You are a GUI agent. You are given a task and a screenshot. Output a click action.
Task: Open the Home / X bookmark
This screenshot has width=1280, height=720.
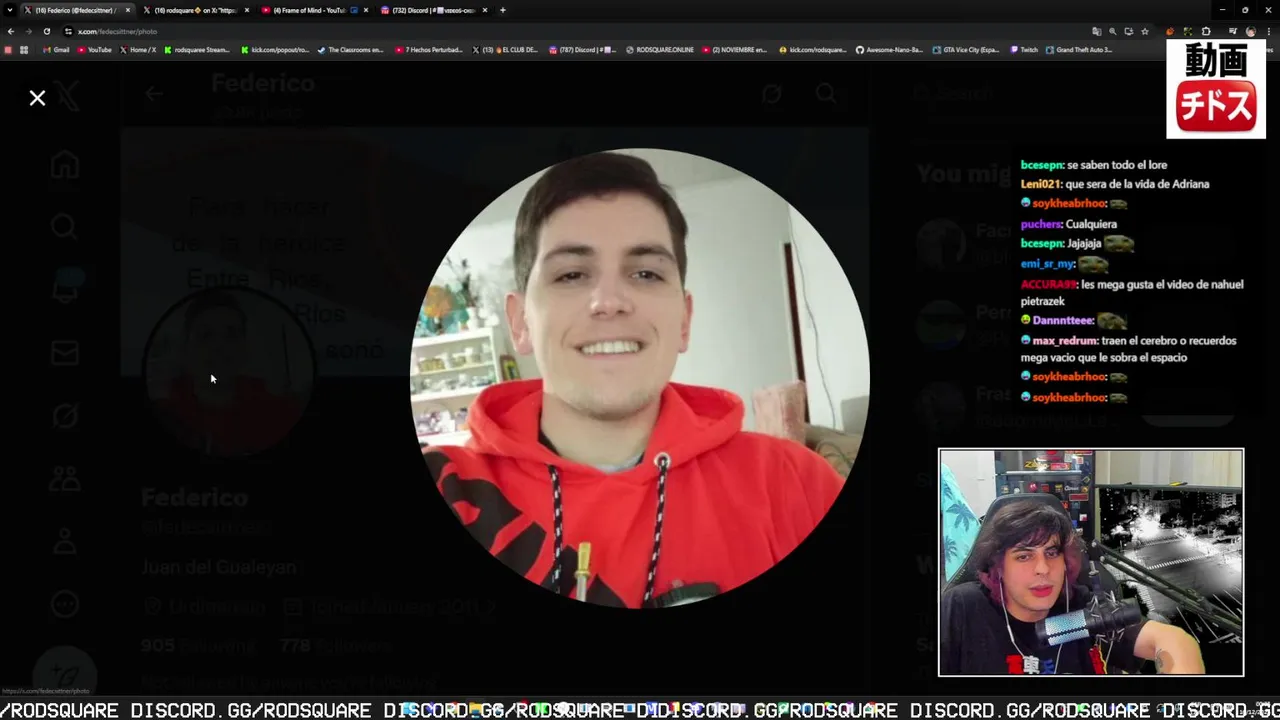click(138, 50)
